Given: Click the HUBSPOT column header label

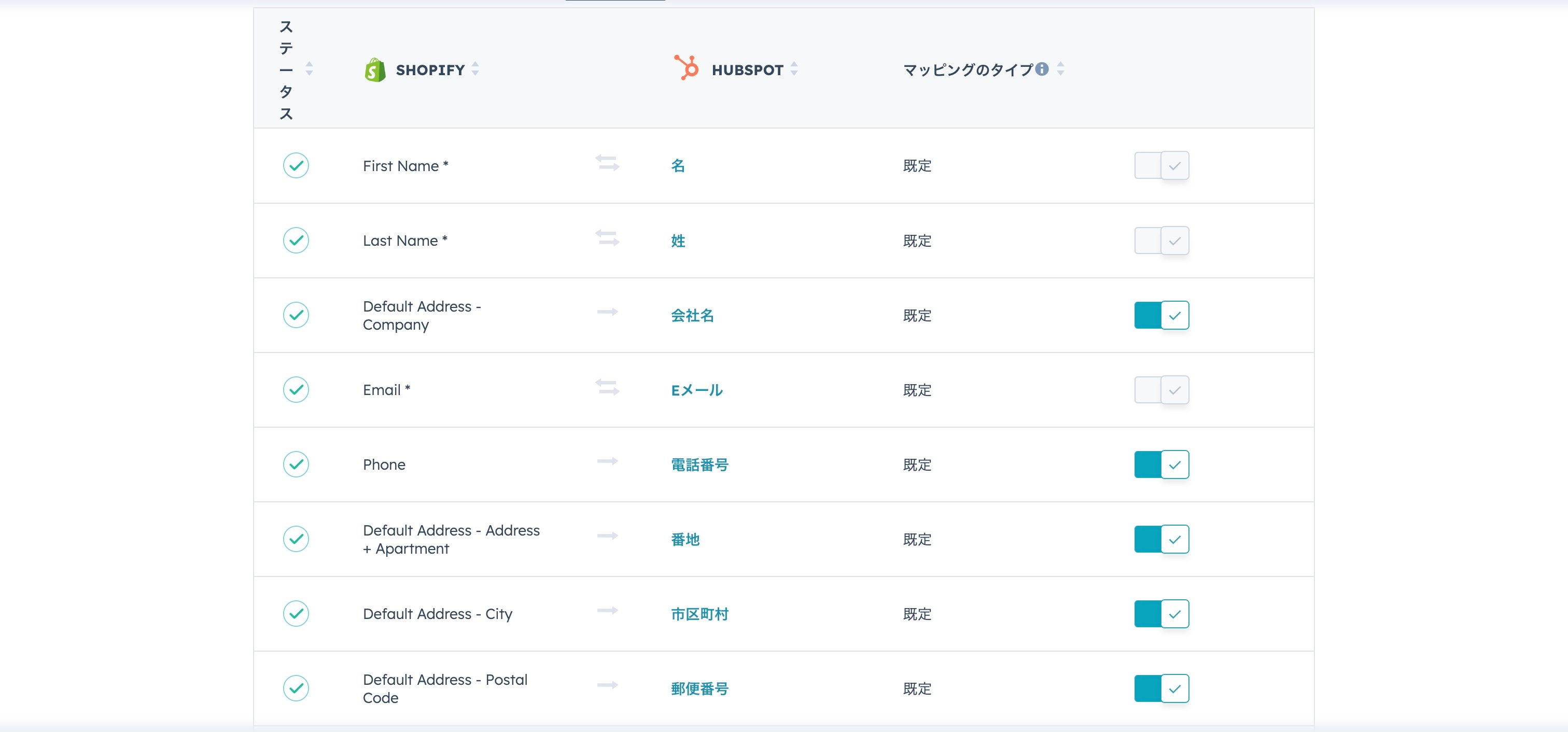Looking at the screenshot, I should click(x=748, y=70).
